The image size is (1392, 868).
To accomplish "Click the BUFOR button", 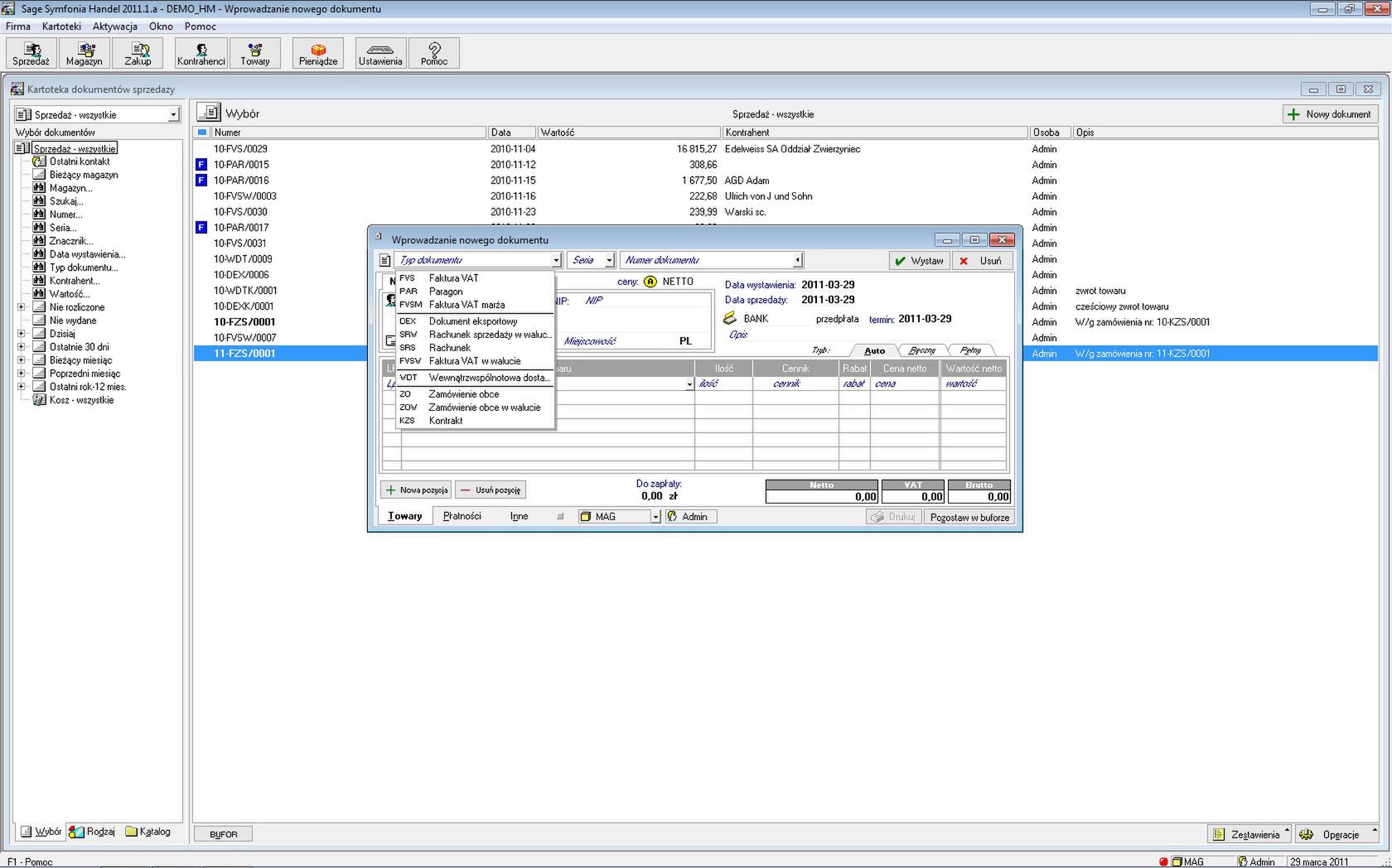I will click(x=224, y=834).
